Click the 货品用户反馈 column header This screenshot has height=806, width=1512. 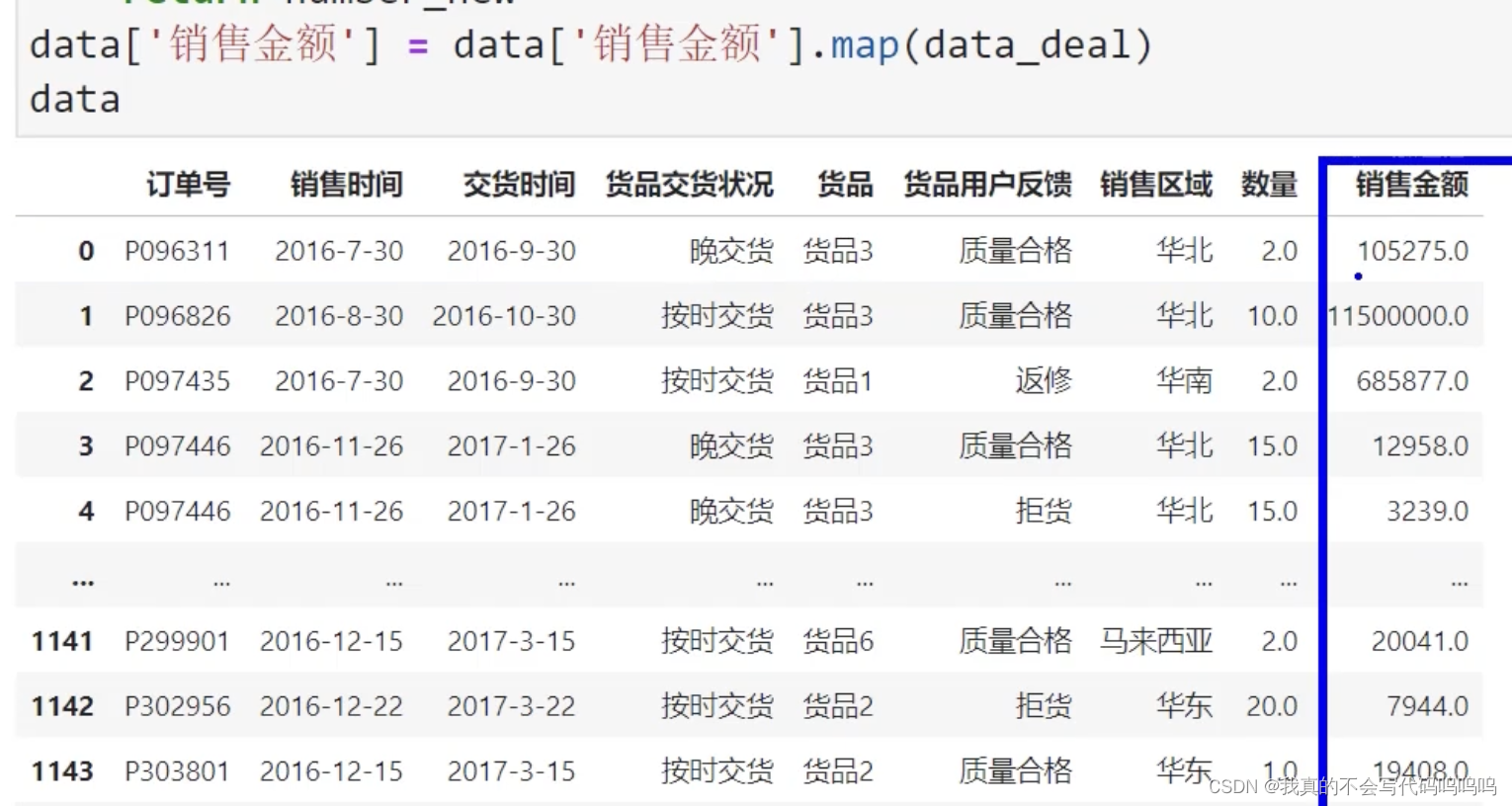coord(986,185)
